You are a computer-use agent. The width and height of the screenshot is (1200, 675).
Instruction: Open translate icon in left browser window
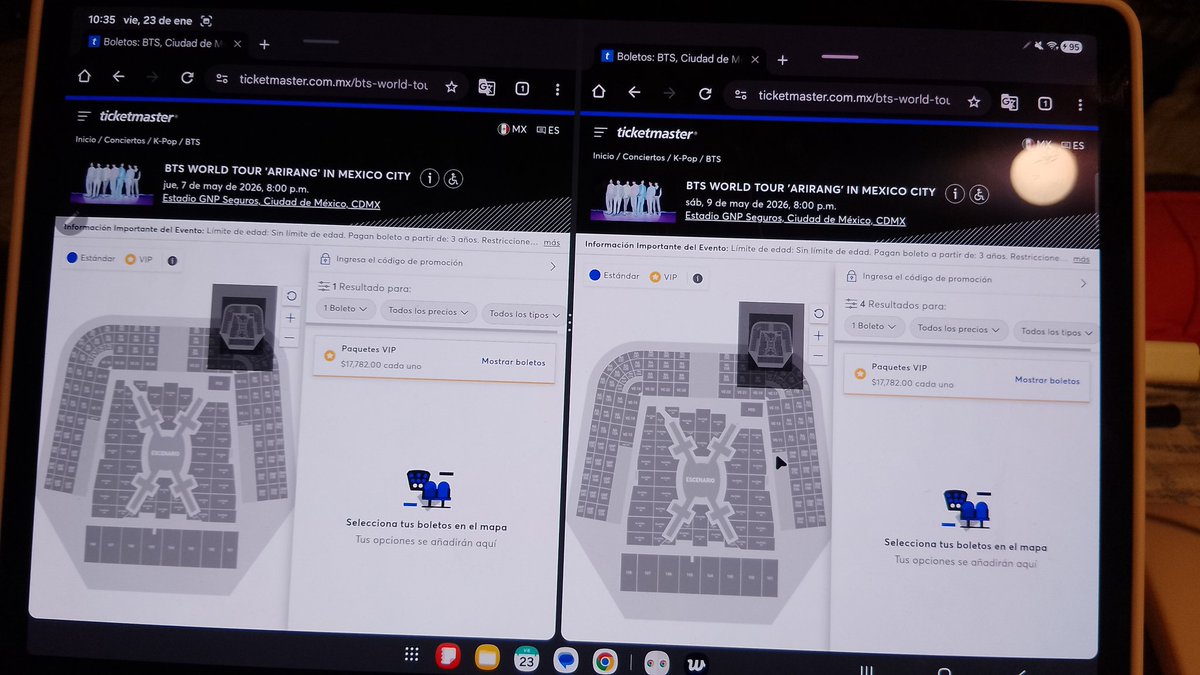pyautogui.click(x=487, y=88)
